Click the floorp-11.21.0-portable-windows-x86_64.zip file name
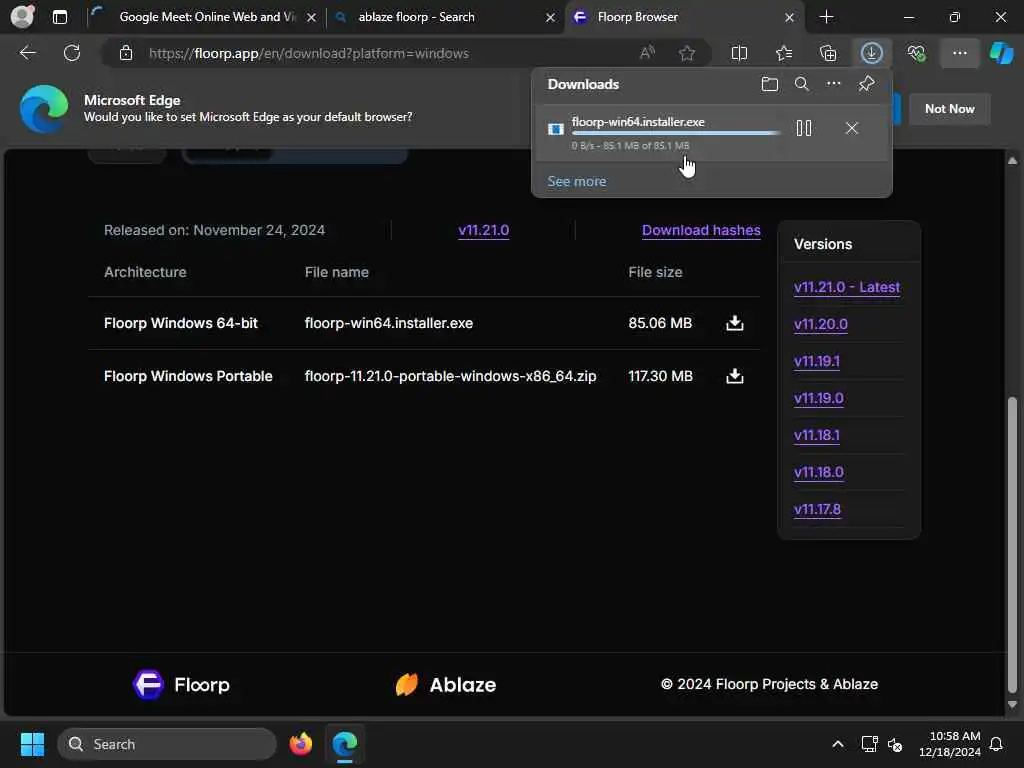1024x768 pixels. pyautogui.click(x=450, y=376)
